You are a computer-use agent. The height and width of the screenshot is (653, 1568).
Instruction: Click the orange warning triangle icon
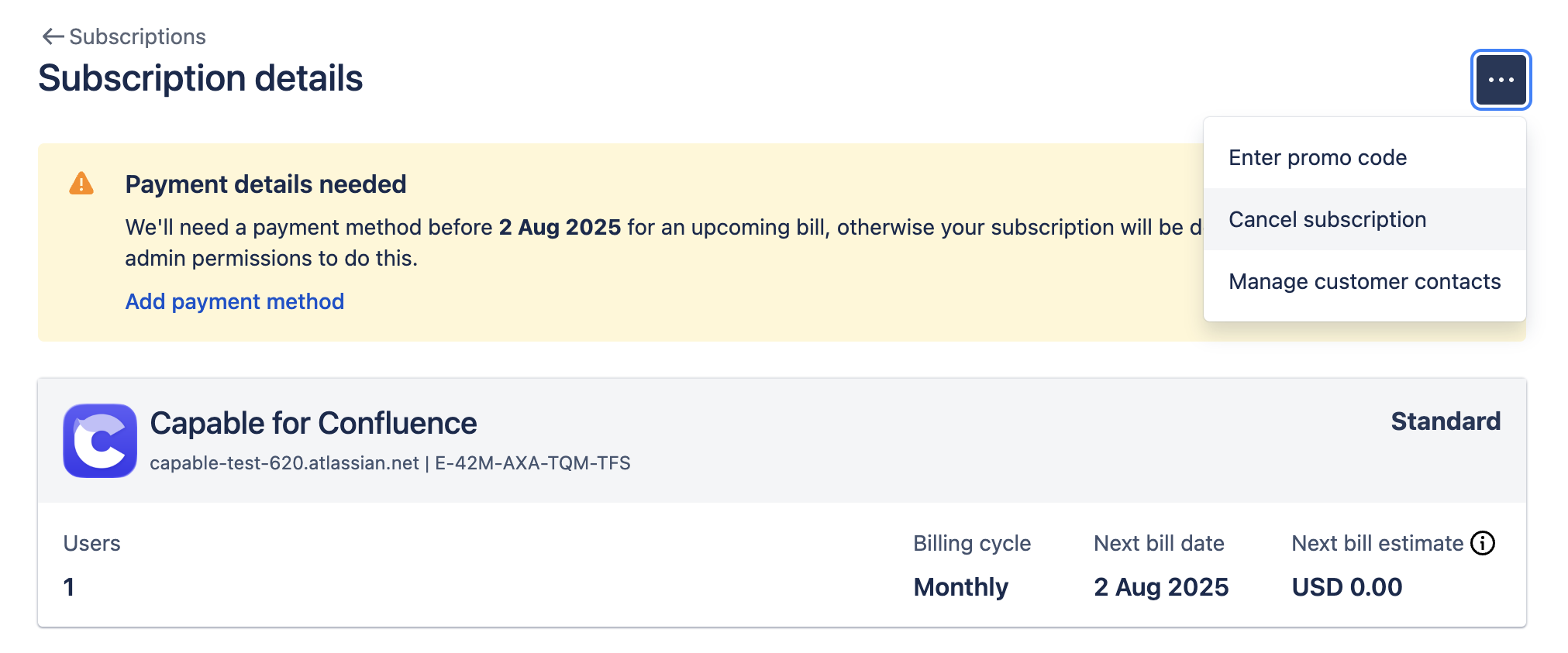click(x=81, y=184)
